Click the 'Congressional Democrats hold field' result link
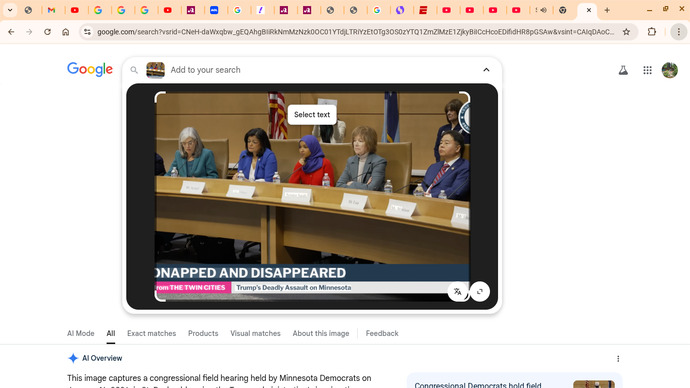This screenshot has width=690, height=388. (477, 384)
